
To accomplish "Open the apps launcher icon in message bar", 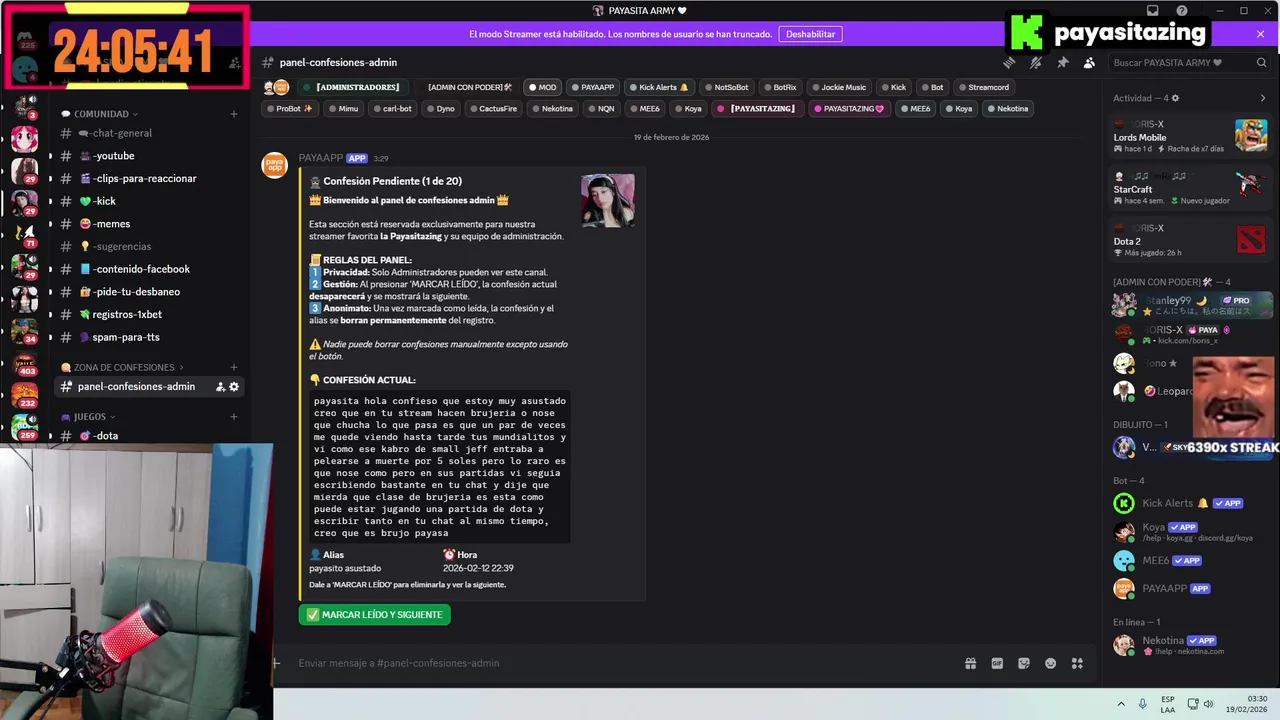I will [x=1078, y=663].
